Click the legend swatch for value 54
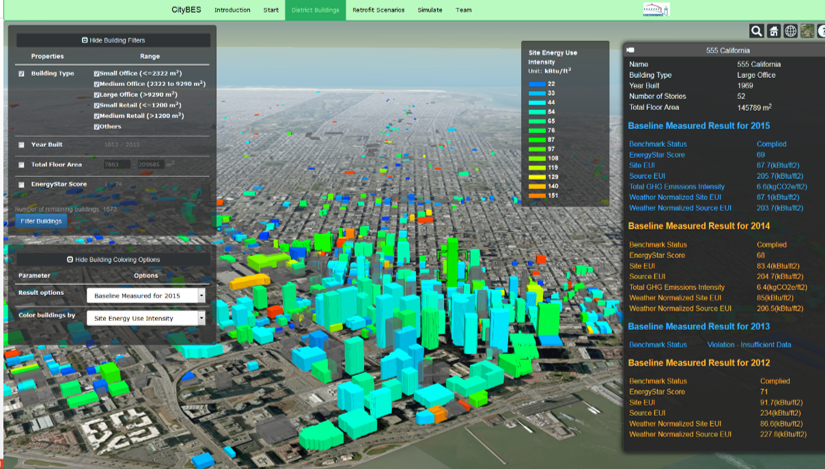 pyautogui.click(x=537, y=112)
